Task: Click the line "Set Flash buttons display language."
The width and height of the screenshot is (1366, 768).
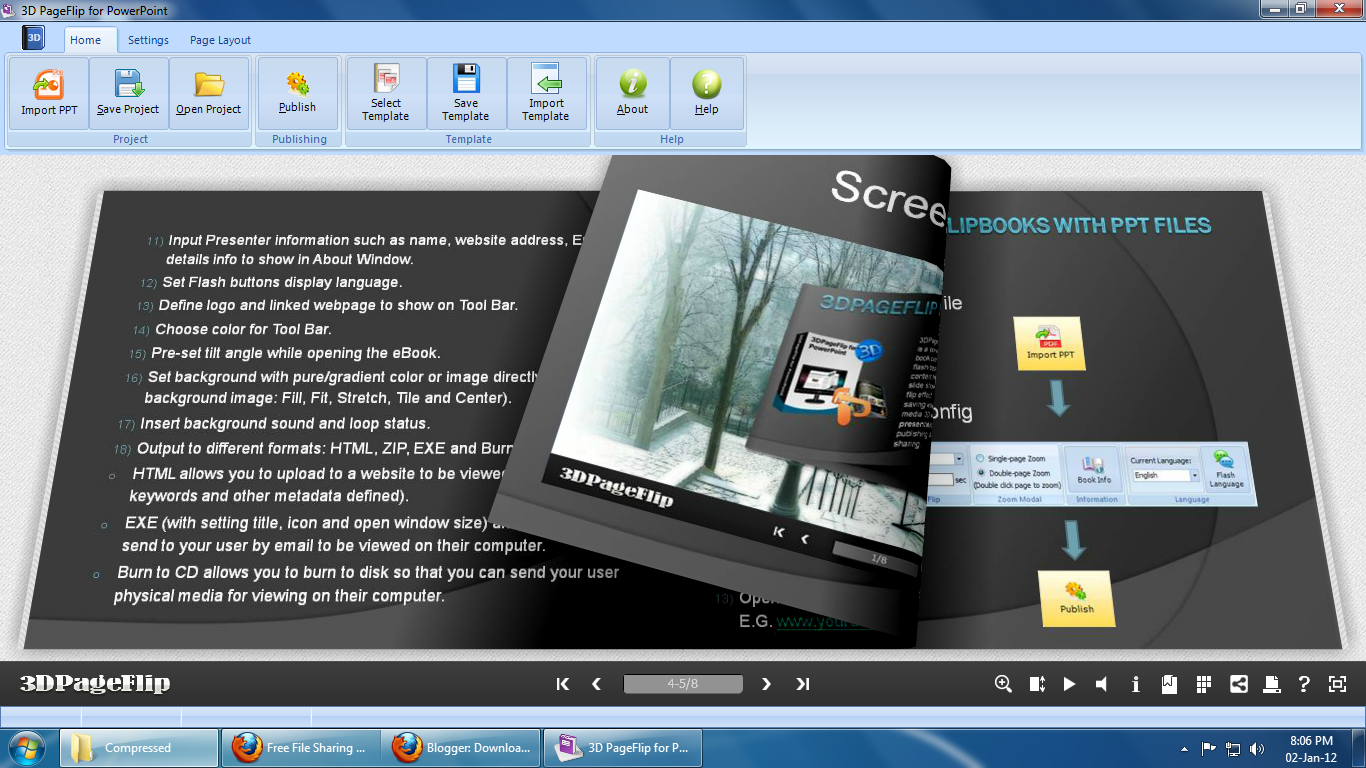Action: pos(282,282)
